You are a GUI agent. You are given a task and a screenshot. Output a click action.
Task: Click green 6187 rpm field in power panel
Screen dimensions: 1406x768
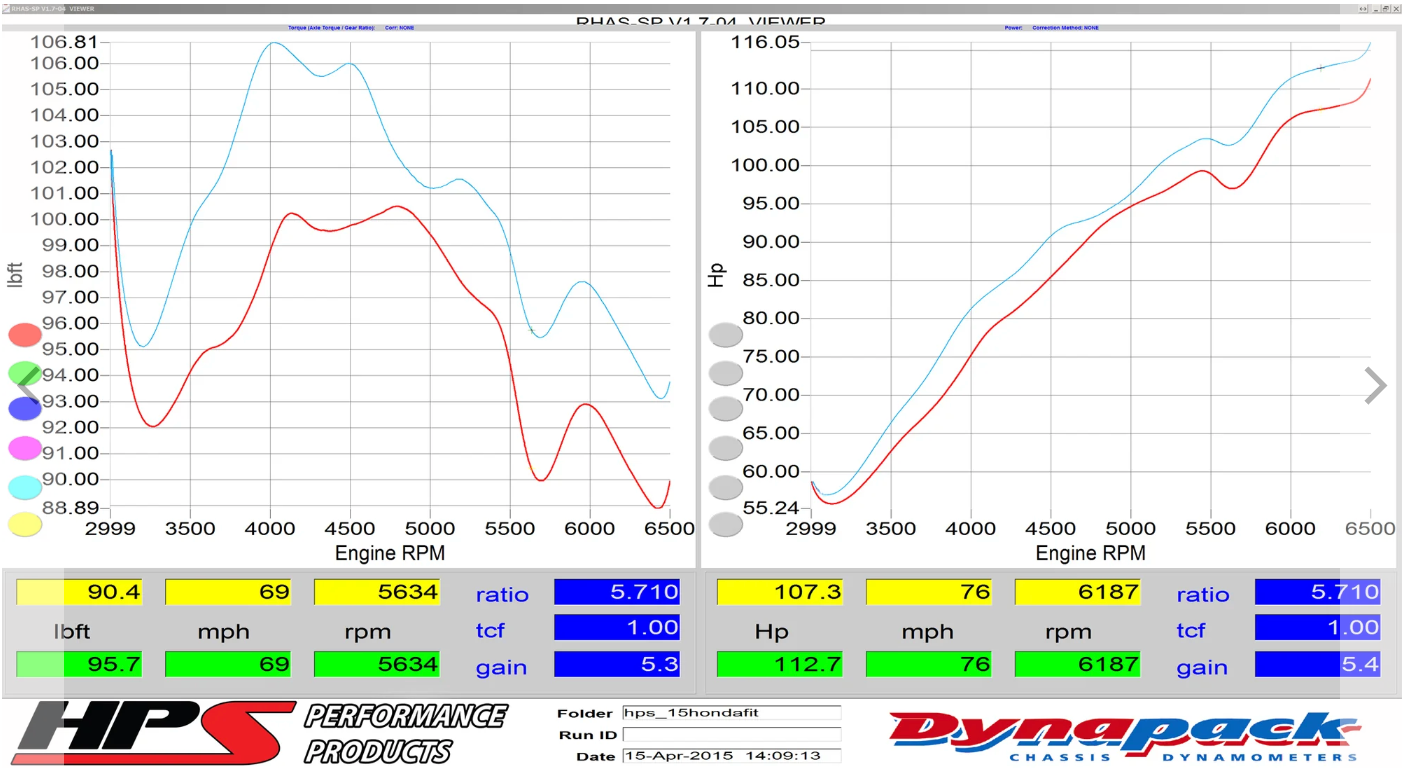click(1078, 664)
